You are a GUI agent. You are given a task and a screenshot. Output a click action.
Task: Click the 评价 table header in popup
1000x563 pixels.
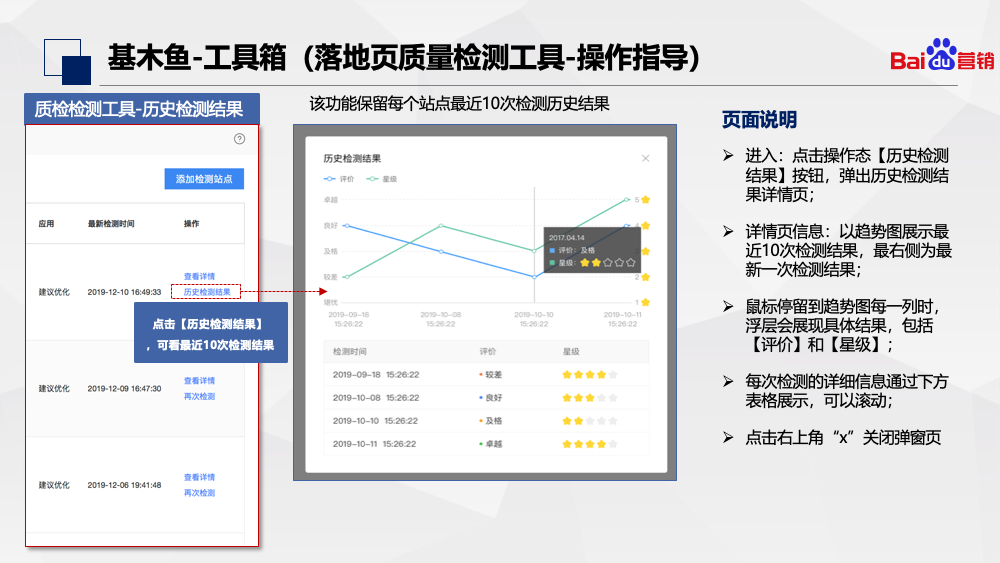[488, 351]
